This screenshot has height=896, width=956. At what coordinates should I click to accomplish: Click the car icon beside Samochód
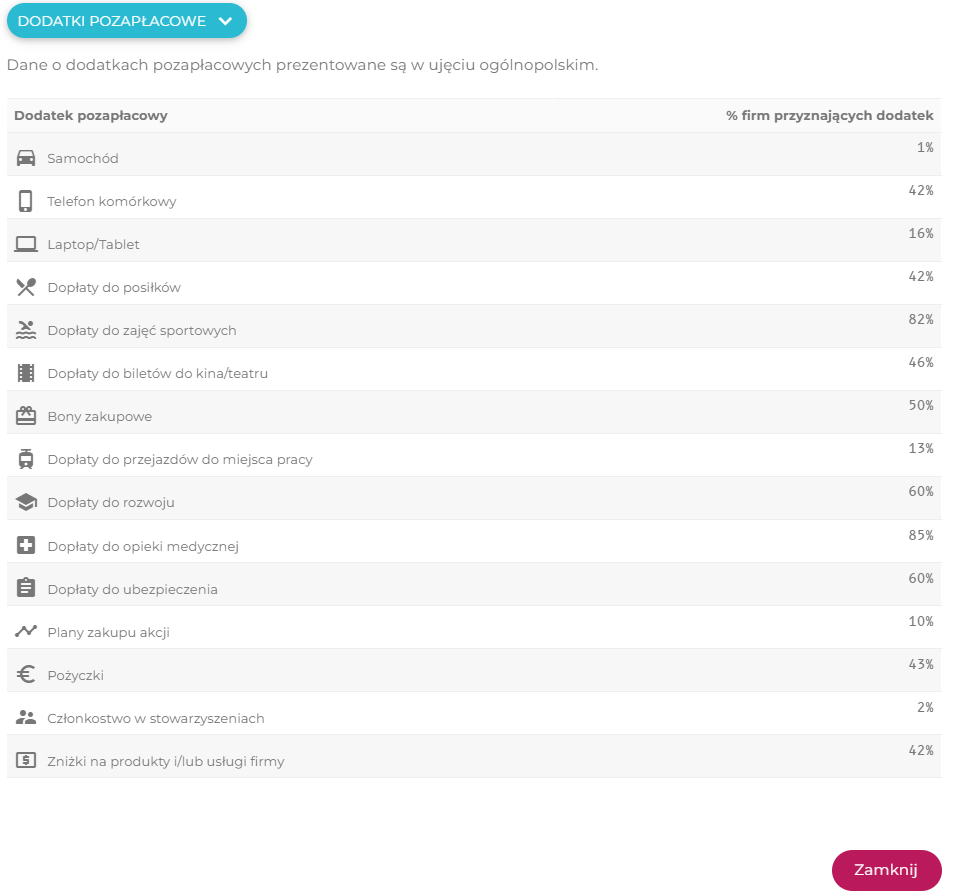click(x=26, y=158)
